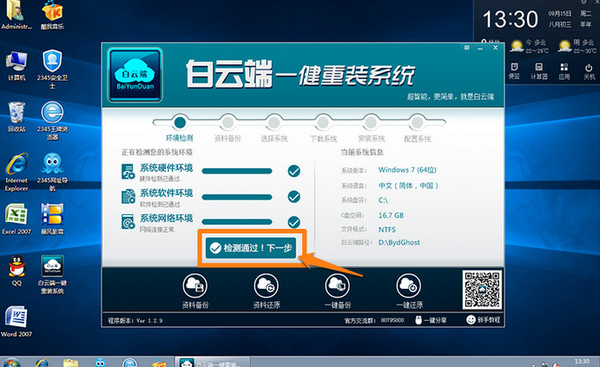Image resolution: width=600 pixels, height=367 pixels.
Task: Open 2345王牌浏览器 desktop icon
Action: [x=52, y=120]
